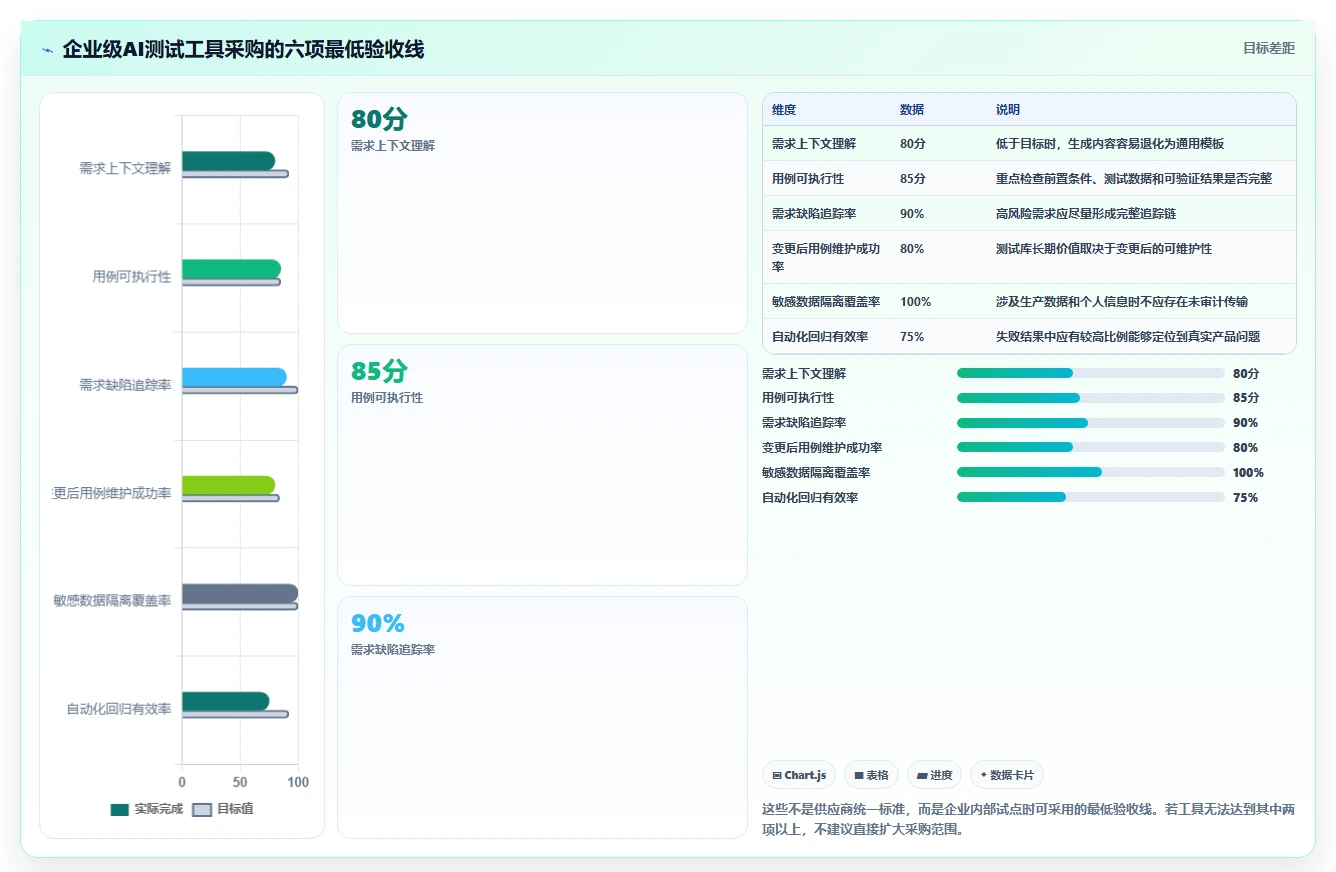Click the 自动化回归有效率 chart axis label
Screen dimensions: 1336x872
[x=119, y=709]
